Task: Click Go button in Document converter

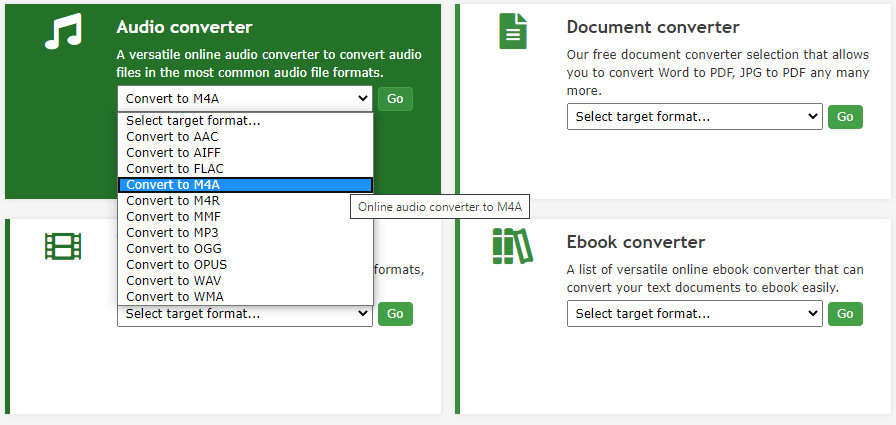Action: (845, 117)
